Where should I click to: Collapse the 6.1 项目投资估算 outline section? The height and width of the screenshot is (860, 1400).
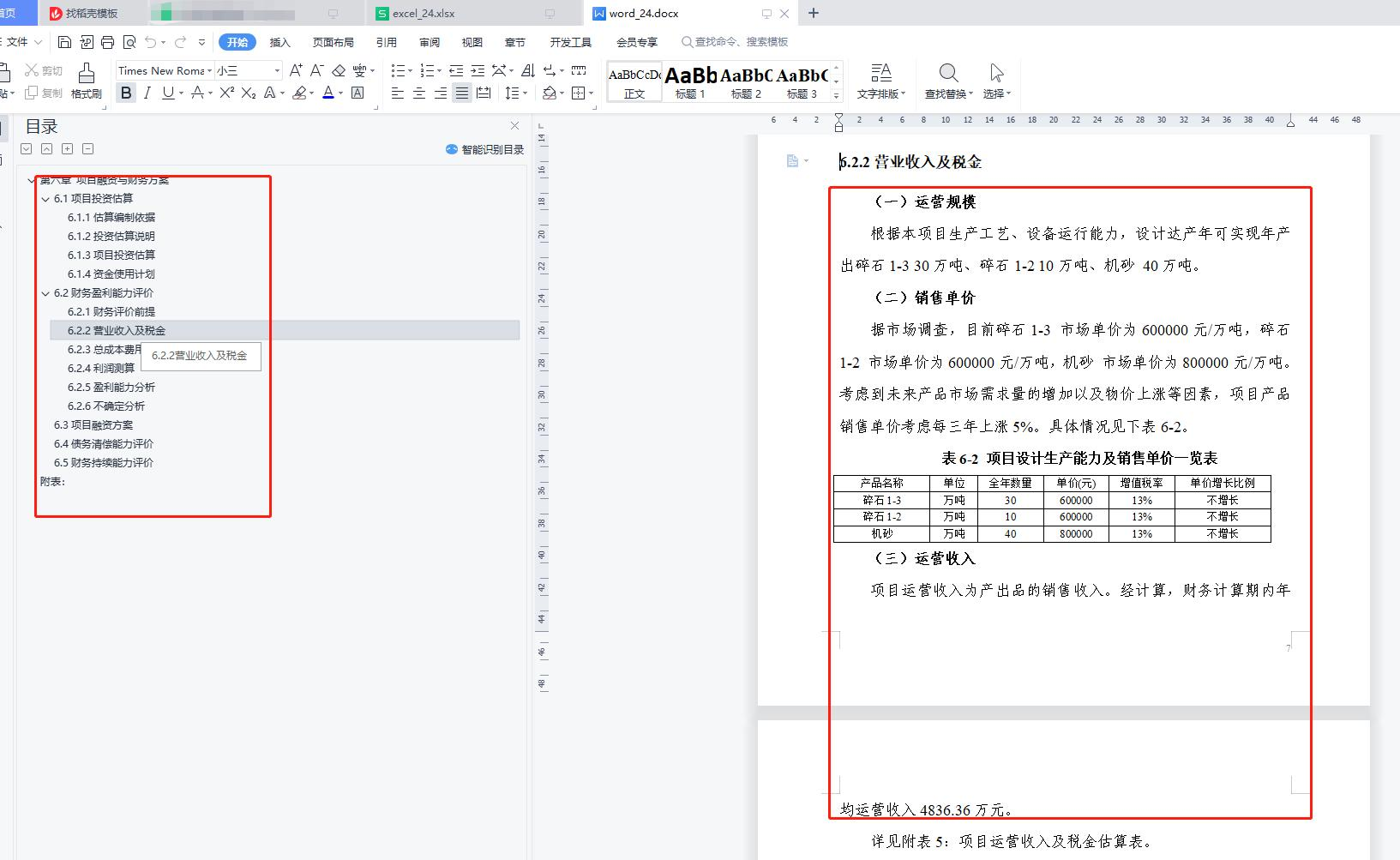pos(45,199)
